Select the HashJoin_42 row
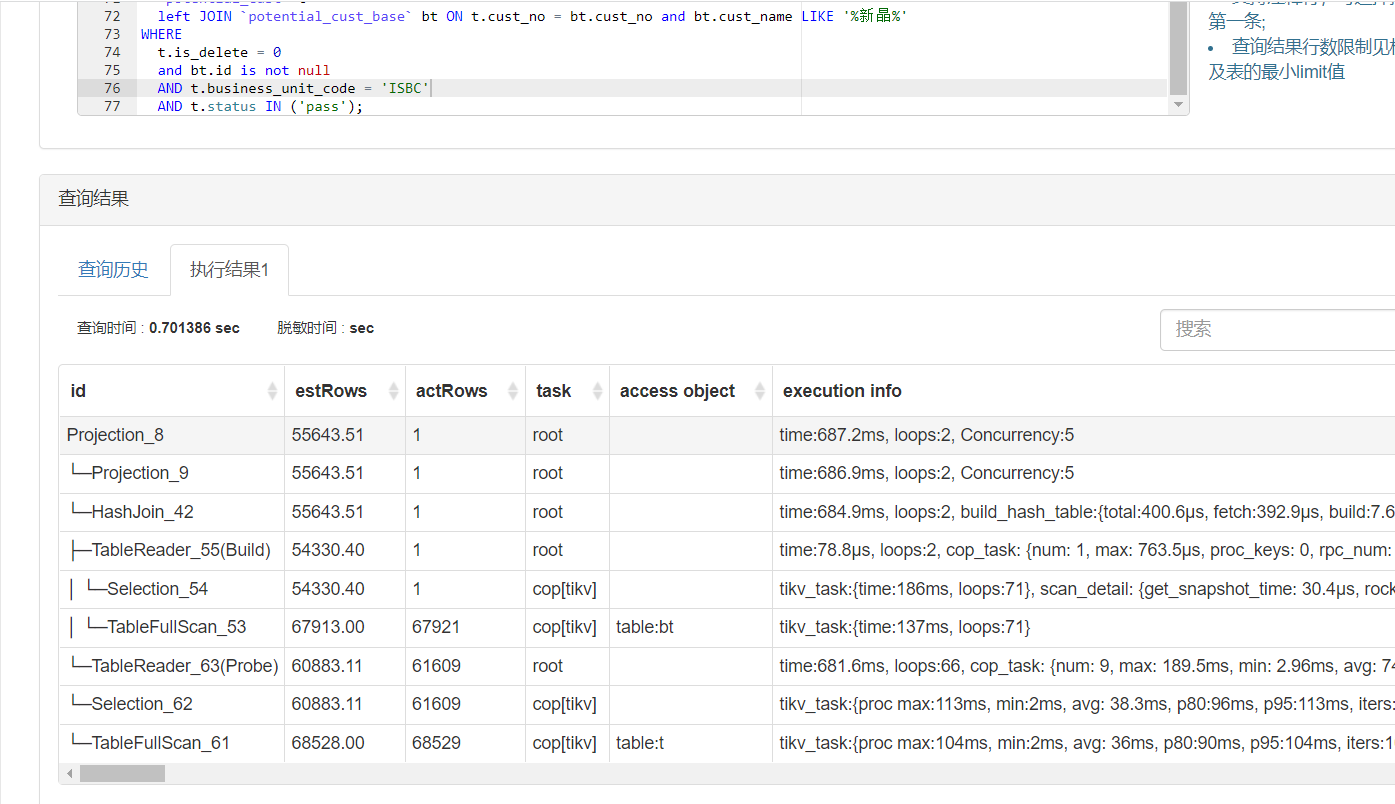 [x=142, y=512]
